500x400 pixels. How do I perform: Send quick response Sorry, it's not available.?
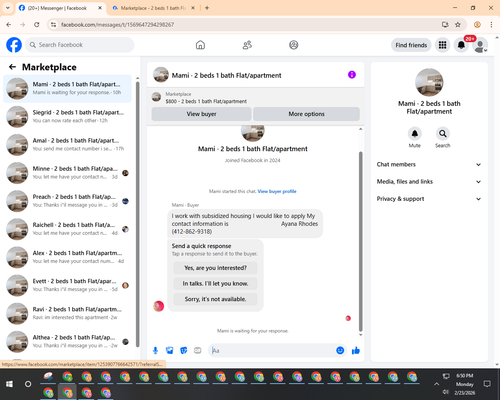215,299
